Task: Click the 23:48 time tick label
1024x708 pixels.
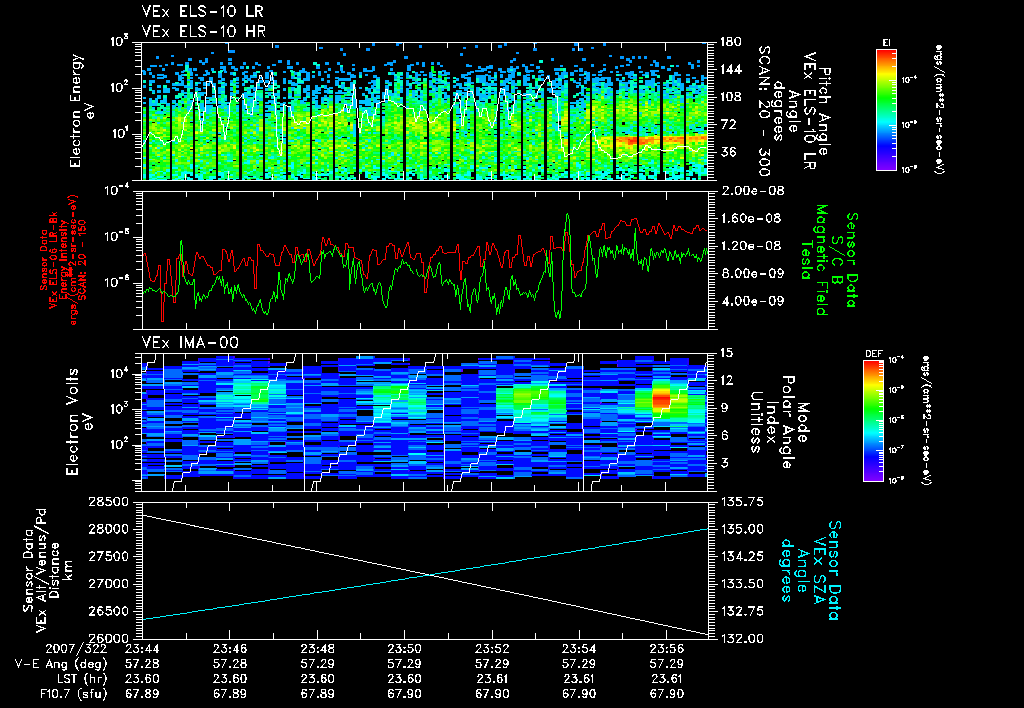Action: (x=317, y=649)
